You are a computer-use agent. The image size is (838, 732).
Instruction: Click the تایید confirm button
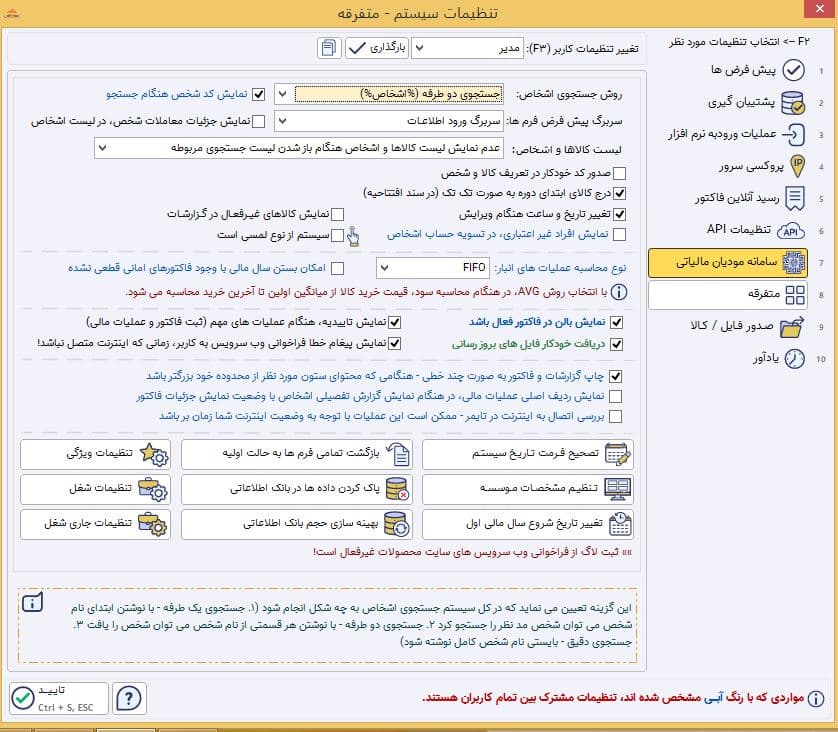59,698
